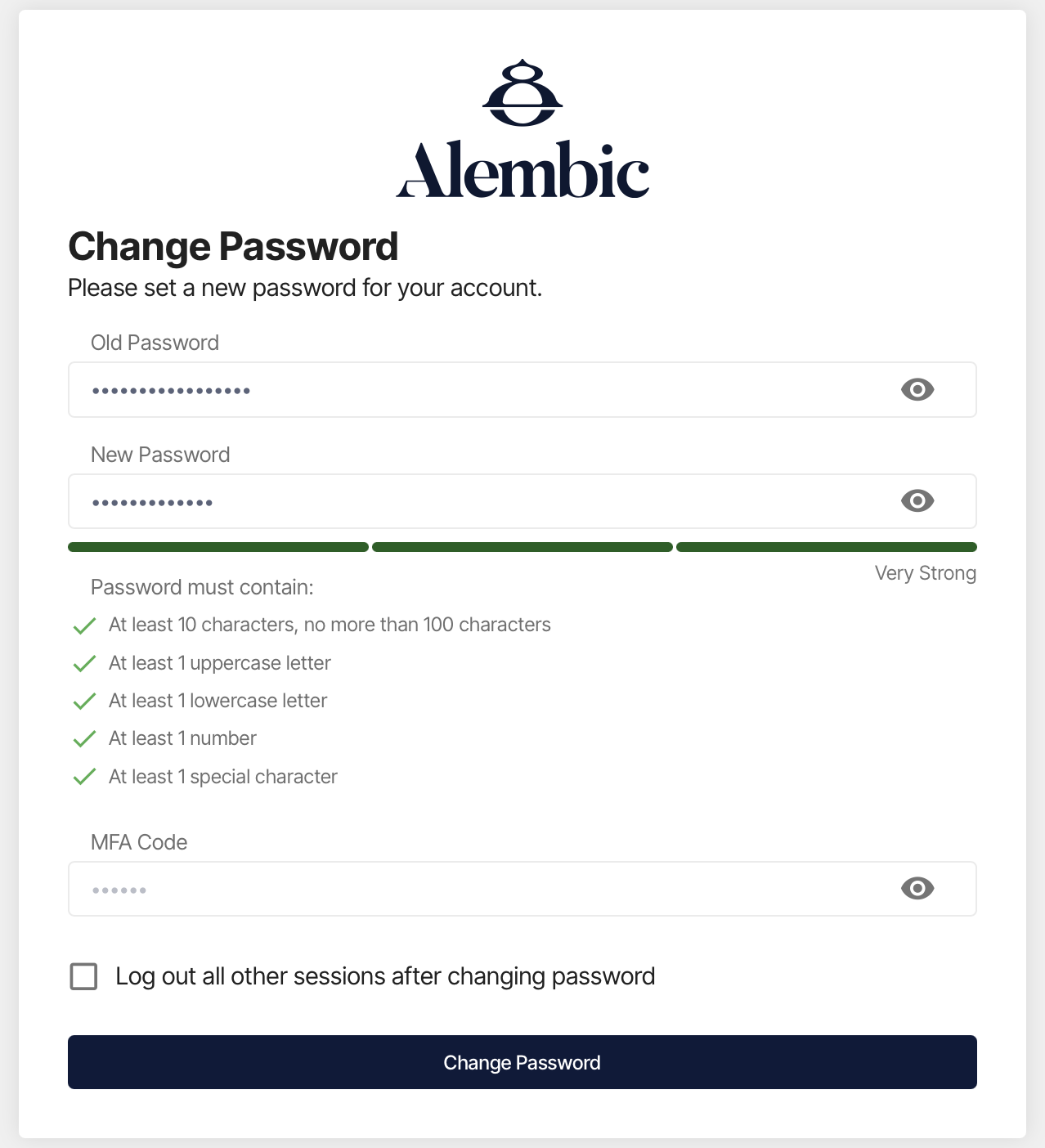Click the Log out all other sessions label

[385, 976]
